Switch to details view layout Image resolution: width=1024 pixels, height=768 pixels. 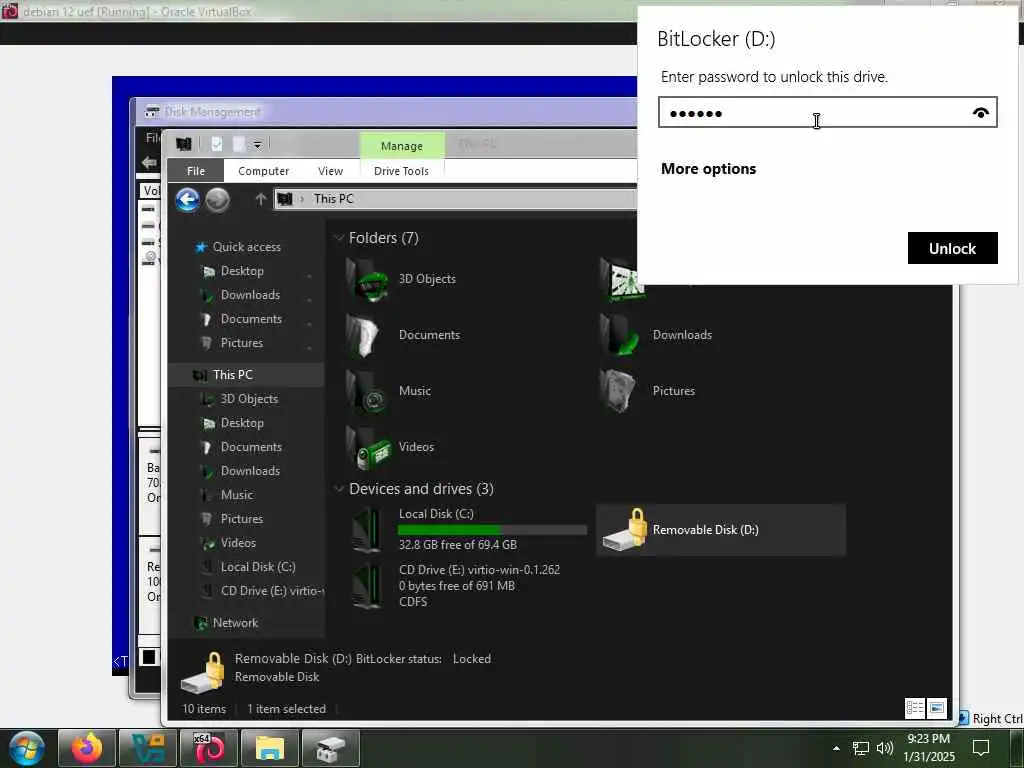coord(915,707)
